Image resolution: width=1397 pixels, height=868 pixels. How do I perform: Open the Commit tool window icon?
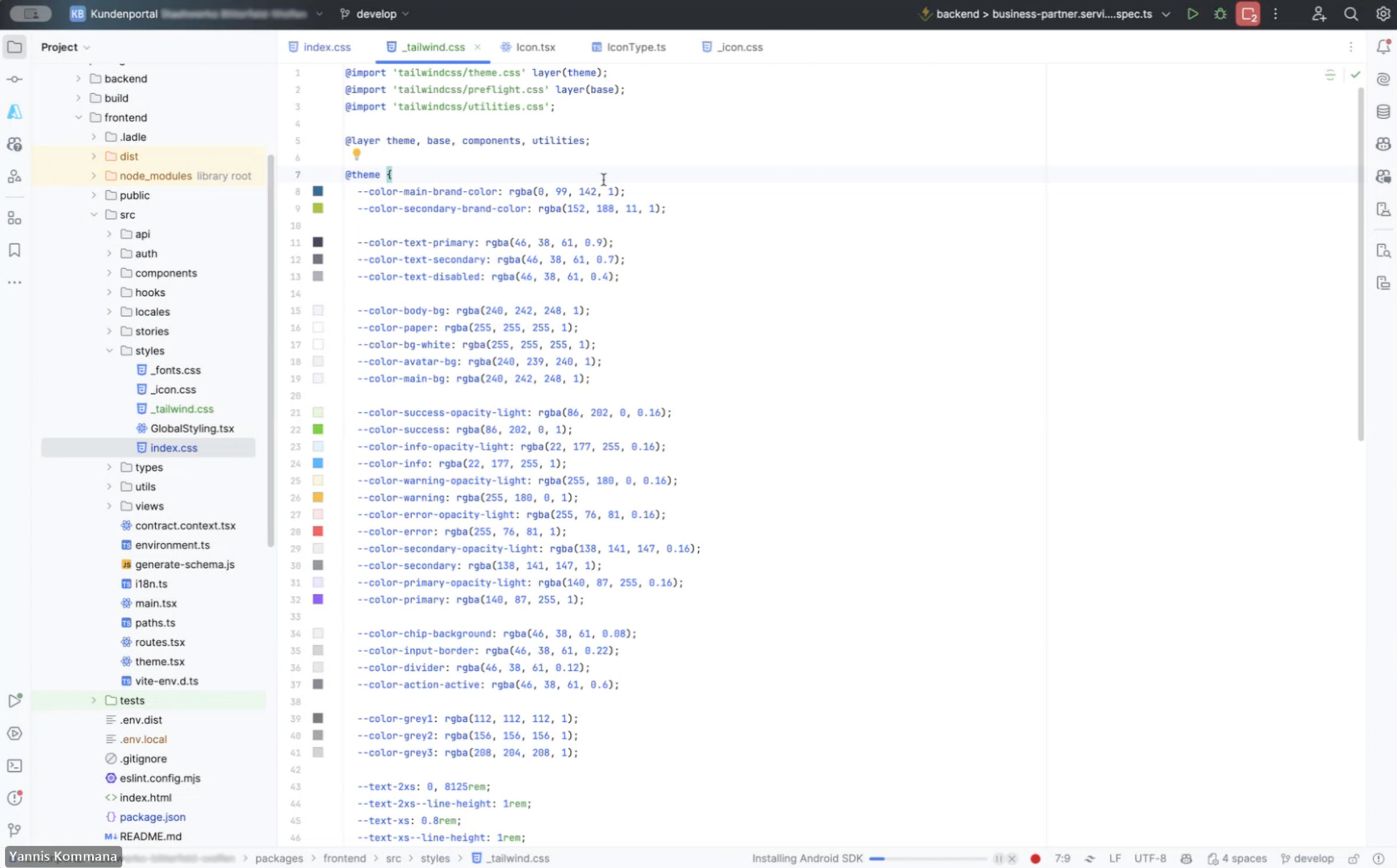pyautogui.click(x=15, y=79)
